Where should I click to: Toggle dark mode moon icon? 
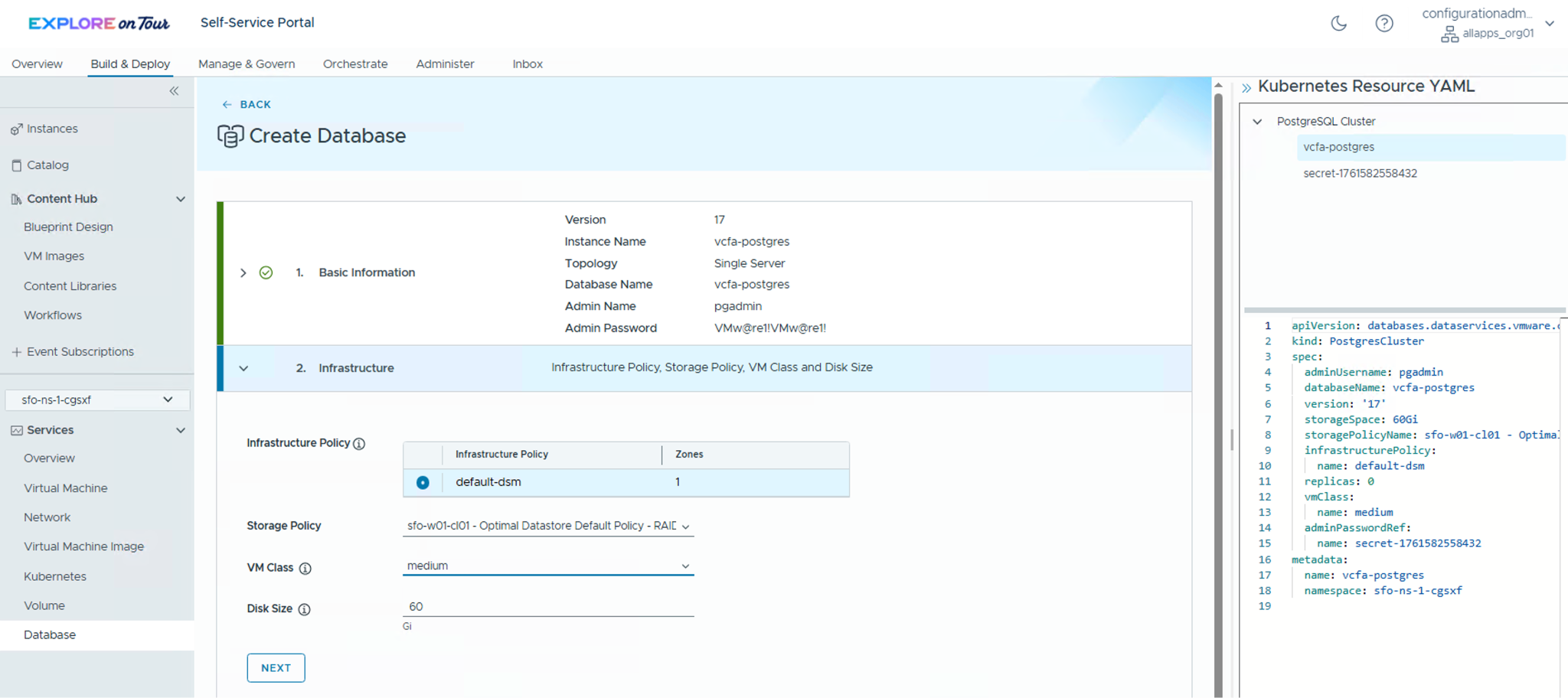coord(1338,24)
